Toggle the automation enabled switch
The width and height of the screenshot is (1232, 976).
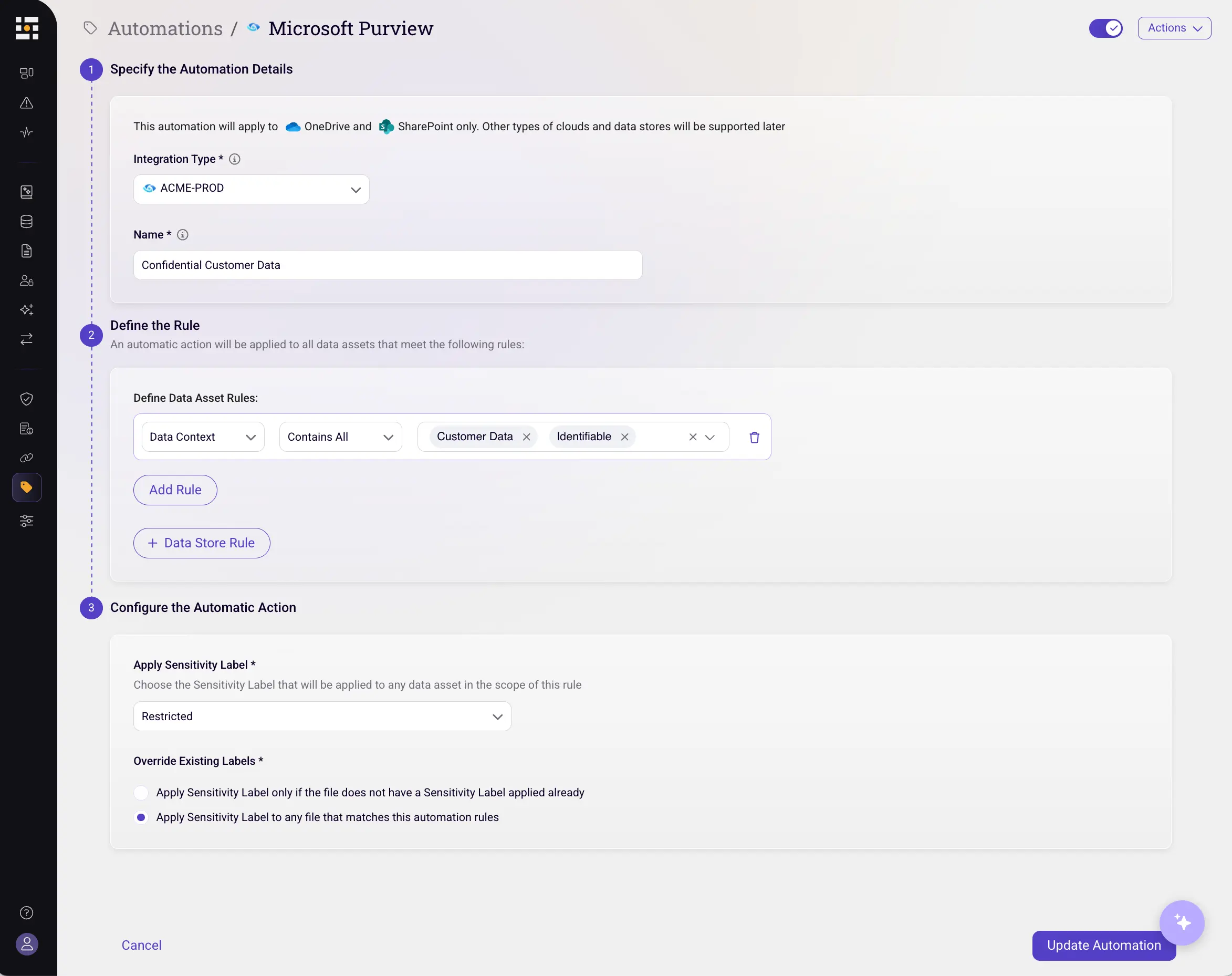(x=1106, y=28)
